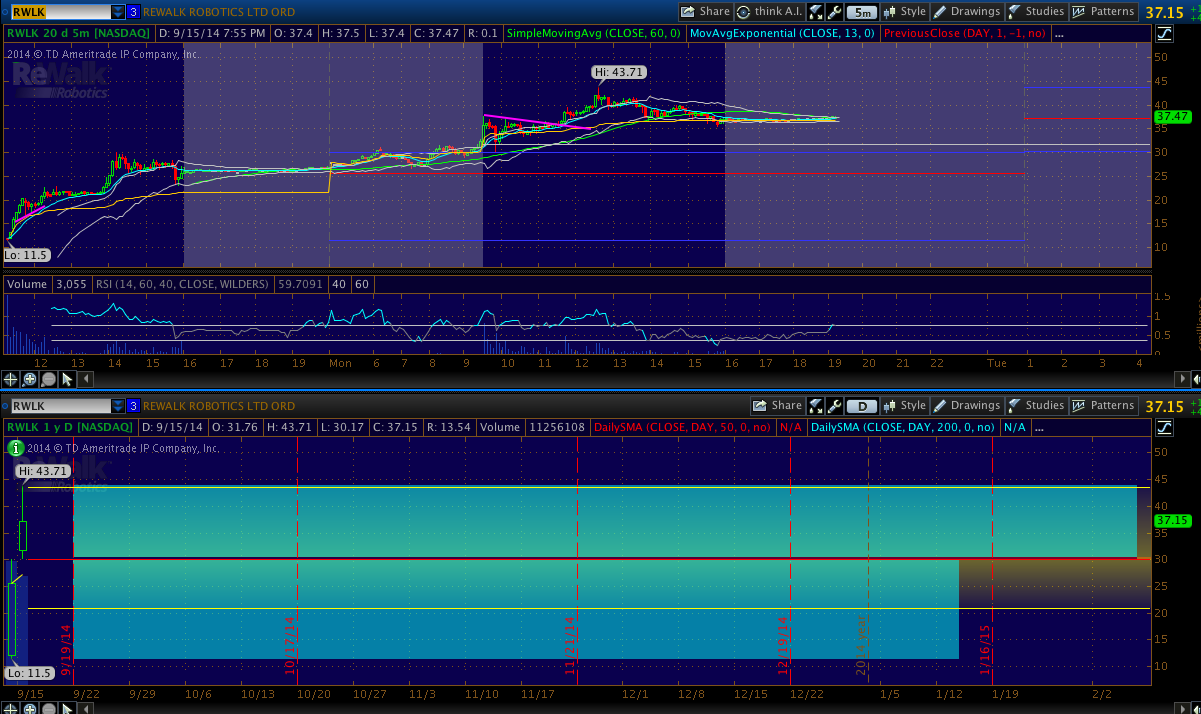
Task: Select the pointer cursor tool in top chart
Action: (x=68, y=379)
